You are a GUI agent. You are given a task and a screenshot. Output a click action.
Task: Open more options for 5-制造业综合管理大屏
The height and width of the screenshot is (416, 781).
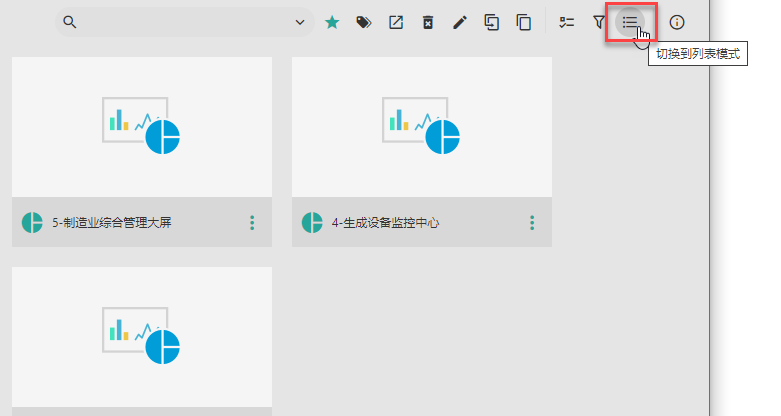tap(252, 223)
